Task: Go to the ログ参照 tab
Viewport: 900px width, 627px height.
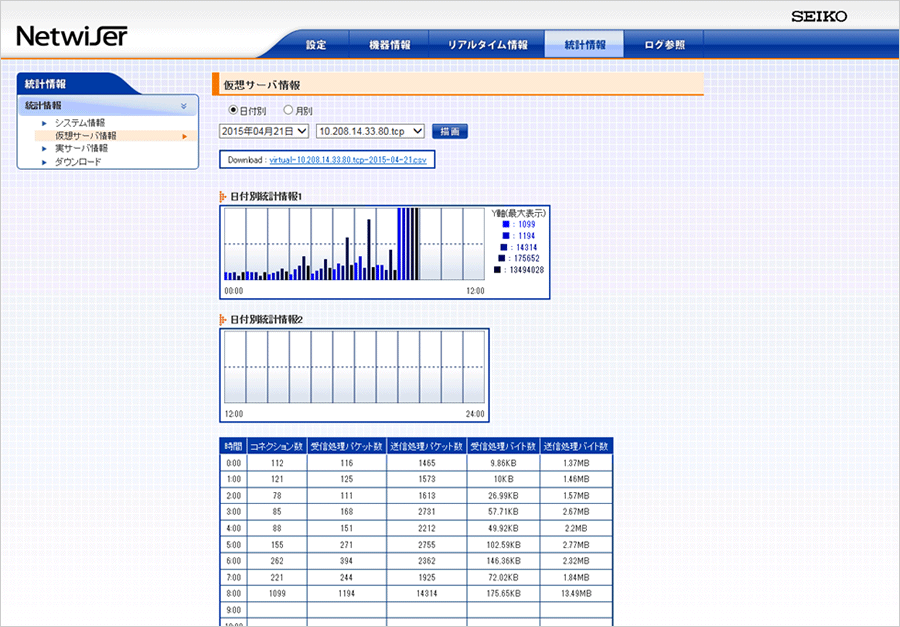Action: (x=665, y=45)
